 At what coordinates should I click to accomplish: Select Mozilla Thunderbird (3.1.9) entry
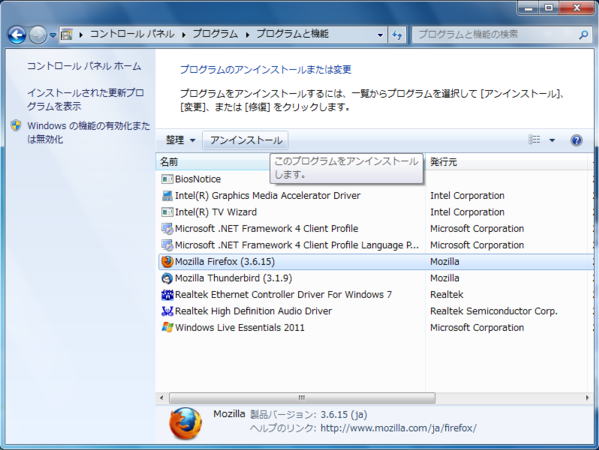pos(233,278)
